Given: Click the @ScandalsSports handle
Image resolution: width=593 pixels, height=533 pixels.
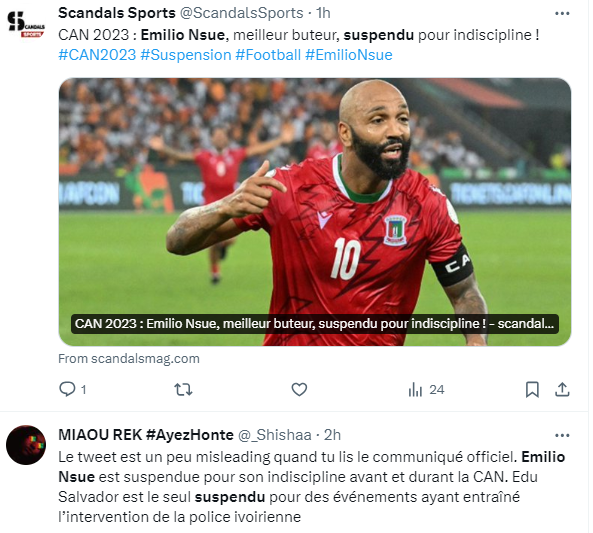Looking at the screenshot, I should [x=241, y=13].
